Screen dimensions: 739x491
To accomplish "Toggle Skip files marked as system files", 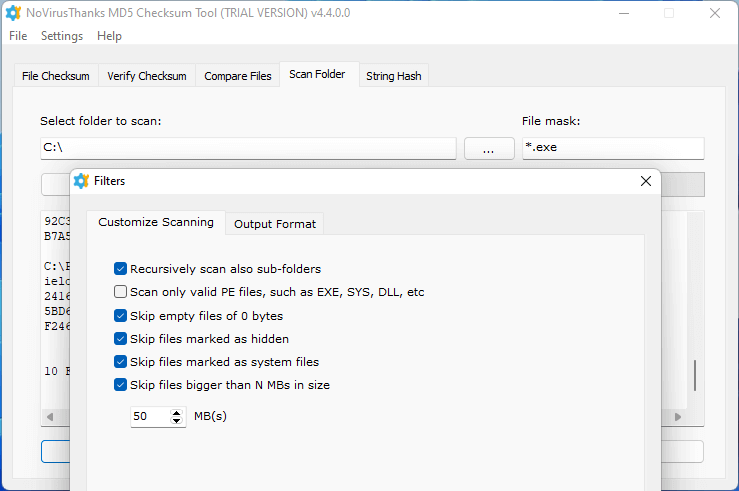I will (120, 362).
